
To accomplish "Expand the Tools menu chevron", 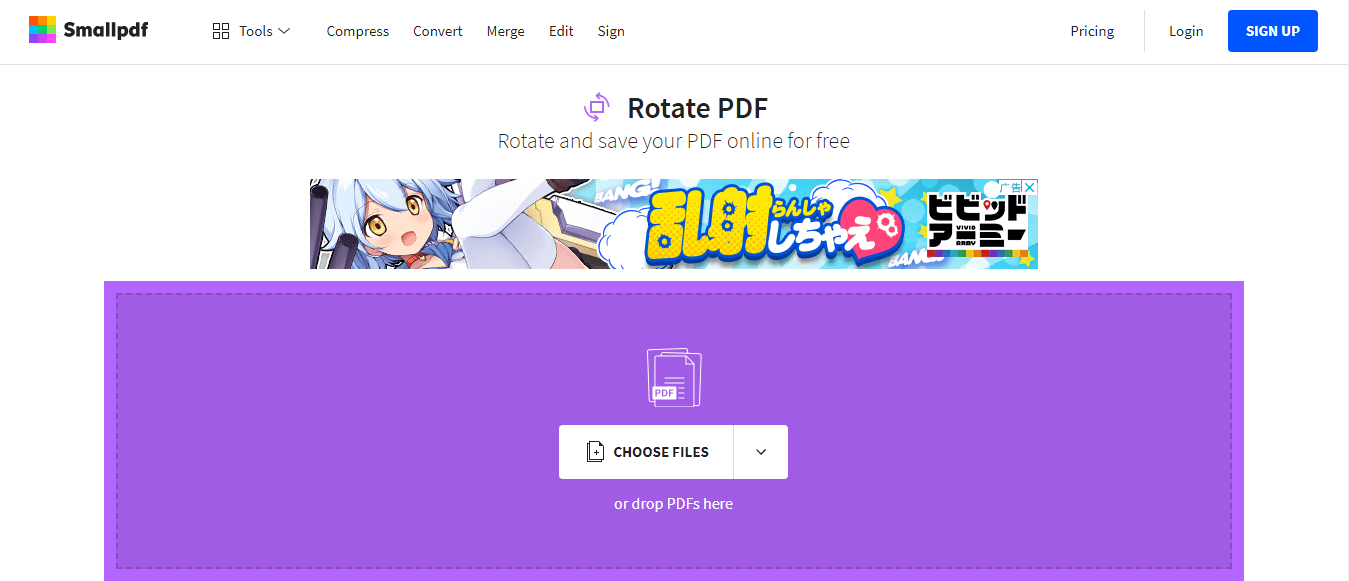I will 284,31.
